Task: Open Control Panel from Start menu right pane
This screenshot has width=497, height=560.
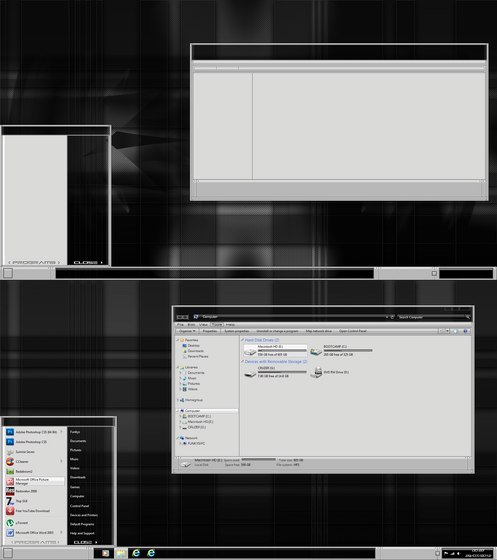Action: click(80, 506)
